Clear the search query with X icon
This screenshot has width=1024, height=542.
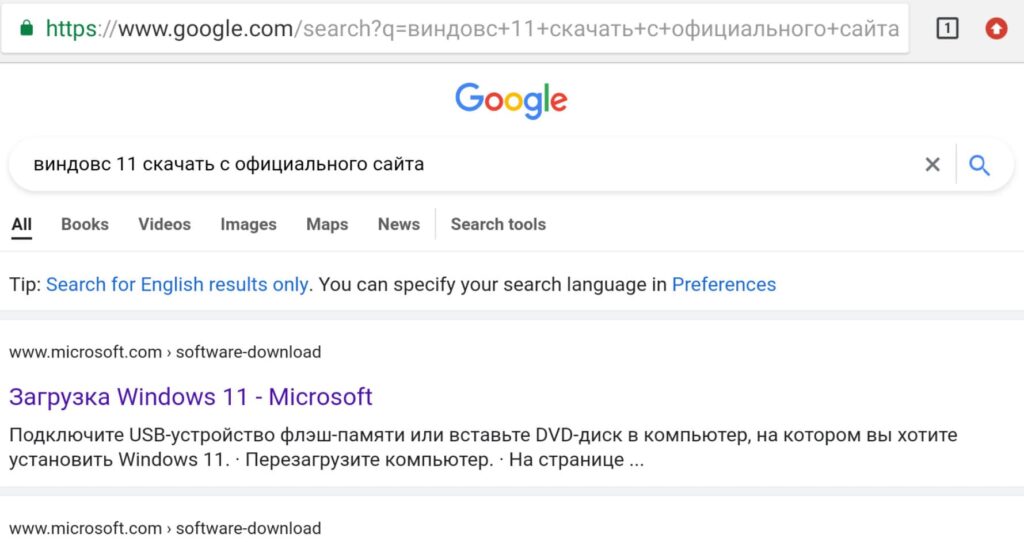click(x=933, y=165)
